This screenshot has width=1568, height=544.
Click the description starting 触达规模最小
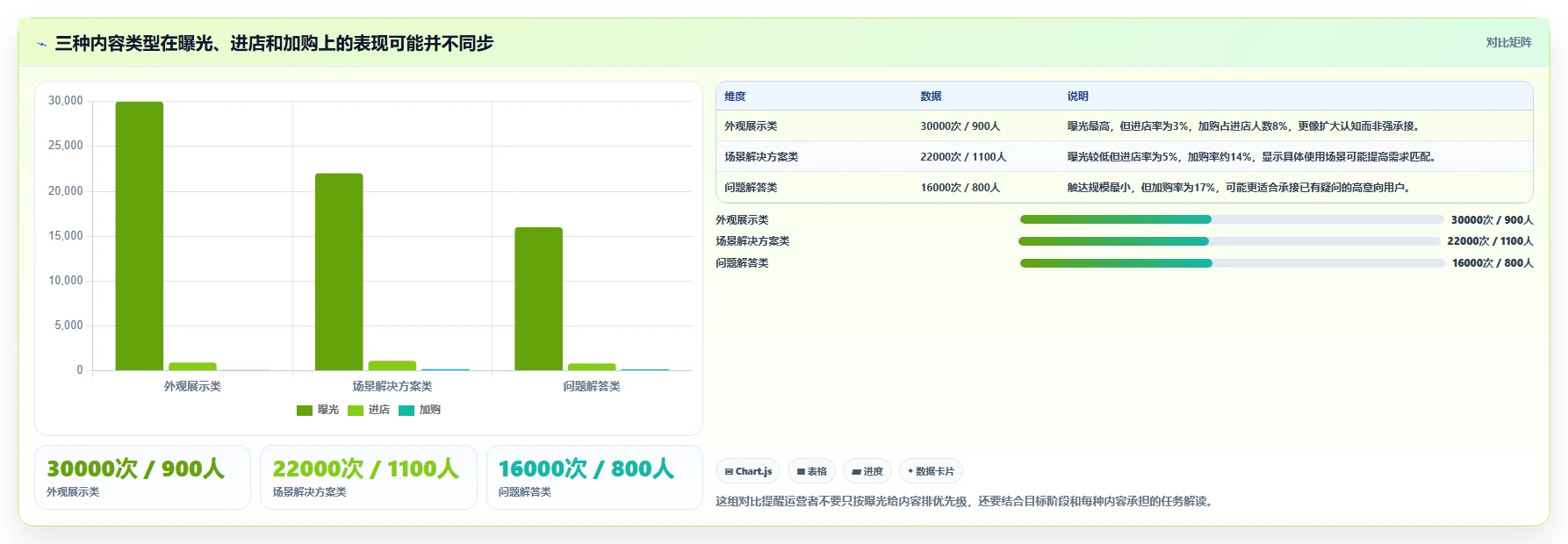(x=1239, y=188)
